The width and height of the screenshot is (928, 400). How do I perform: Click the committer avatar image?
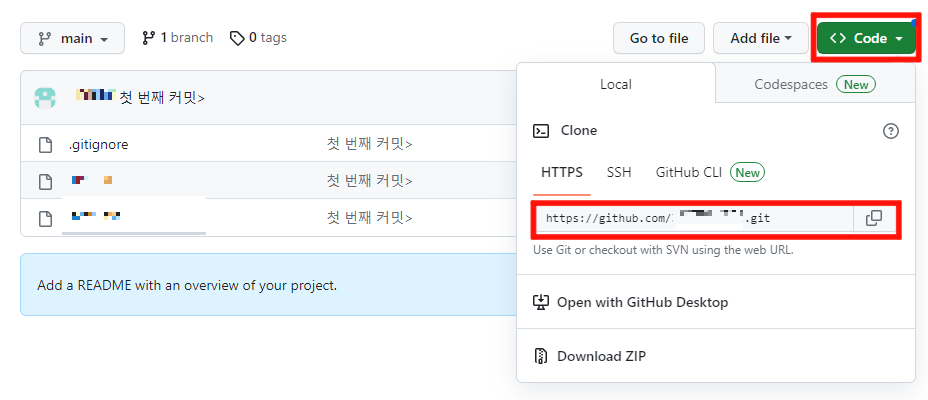tap(45, 98)
